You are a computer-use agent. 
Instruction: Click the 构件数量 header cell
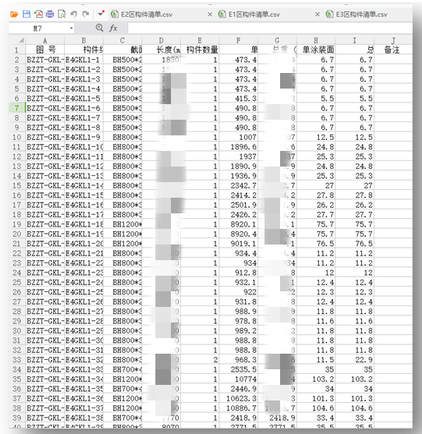point(200,50)
